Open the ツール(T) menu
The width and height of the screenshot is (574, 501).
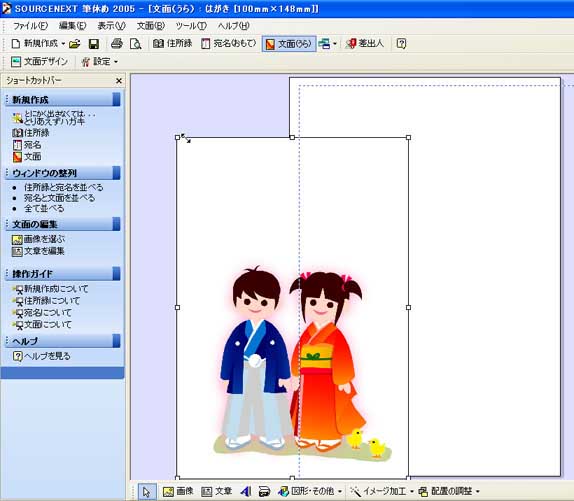[x=191, y=26]
